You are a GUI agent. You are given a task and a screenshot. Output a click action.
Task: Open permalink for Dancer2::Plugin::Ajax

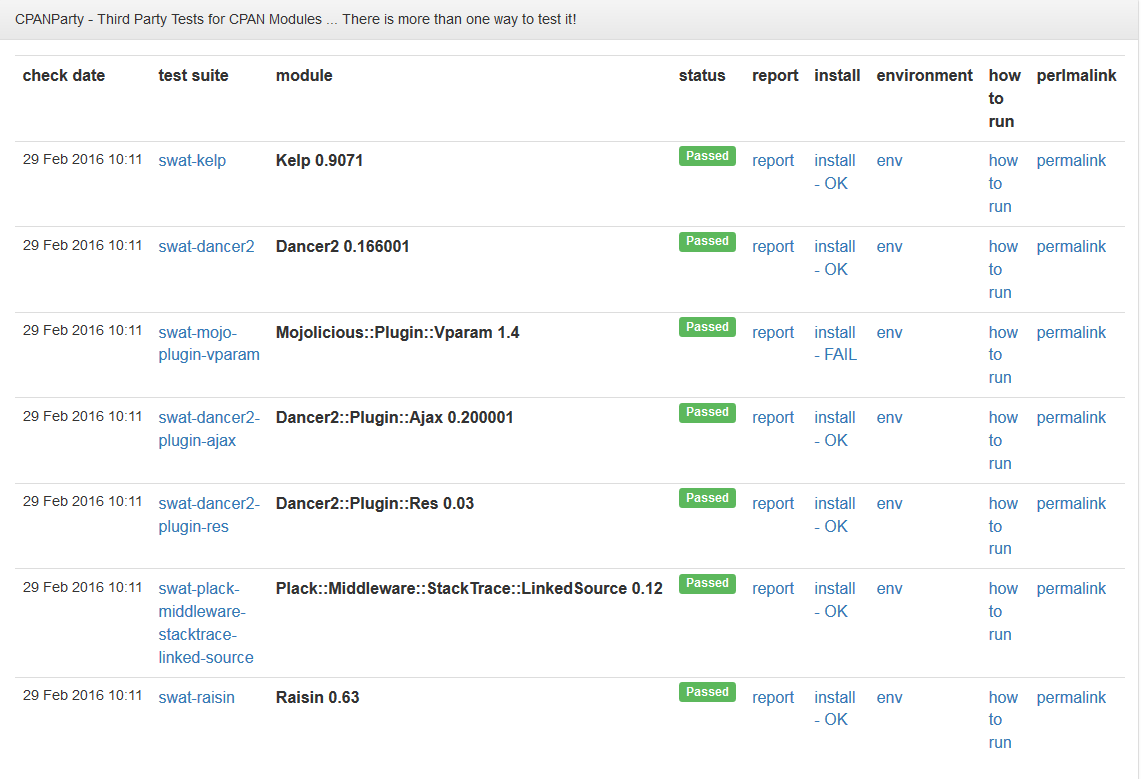tap(1071, 418)
